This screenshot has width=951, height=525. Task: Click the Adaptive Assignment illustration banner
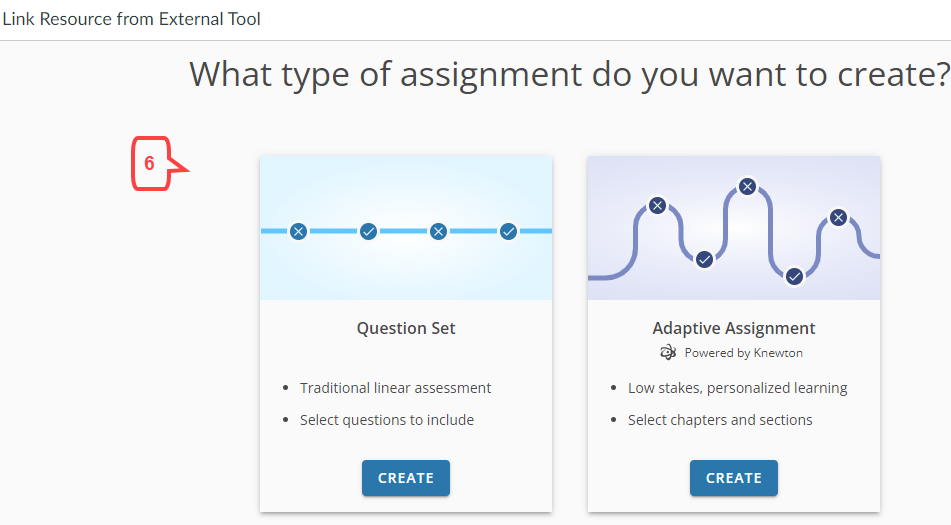[734, 228]
